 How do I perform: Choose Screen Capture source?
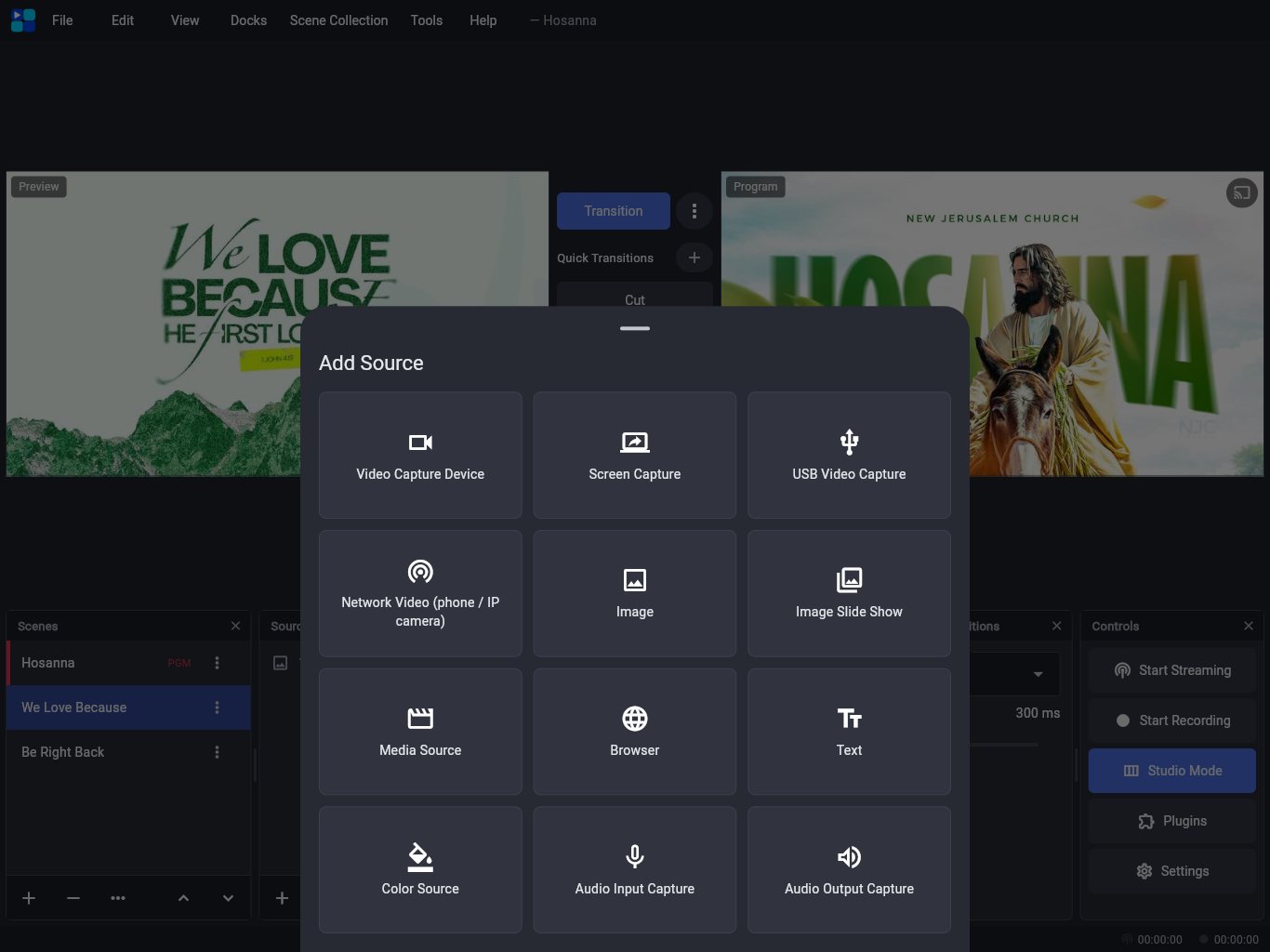coord(635,455)
